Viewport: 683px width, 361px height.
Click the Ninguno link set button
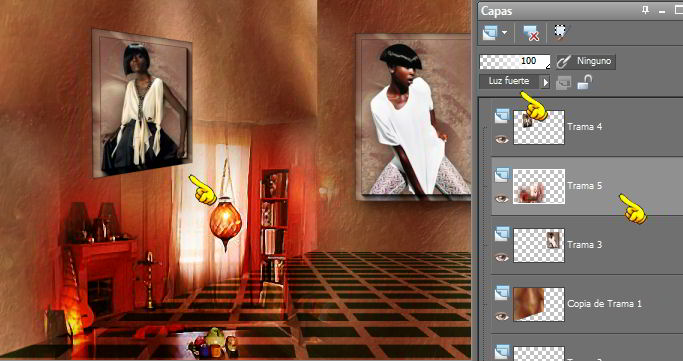tap(585, 61)
